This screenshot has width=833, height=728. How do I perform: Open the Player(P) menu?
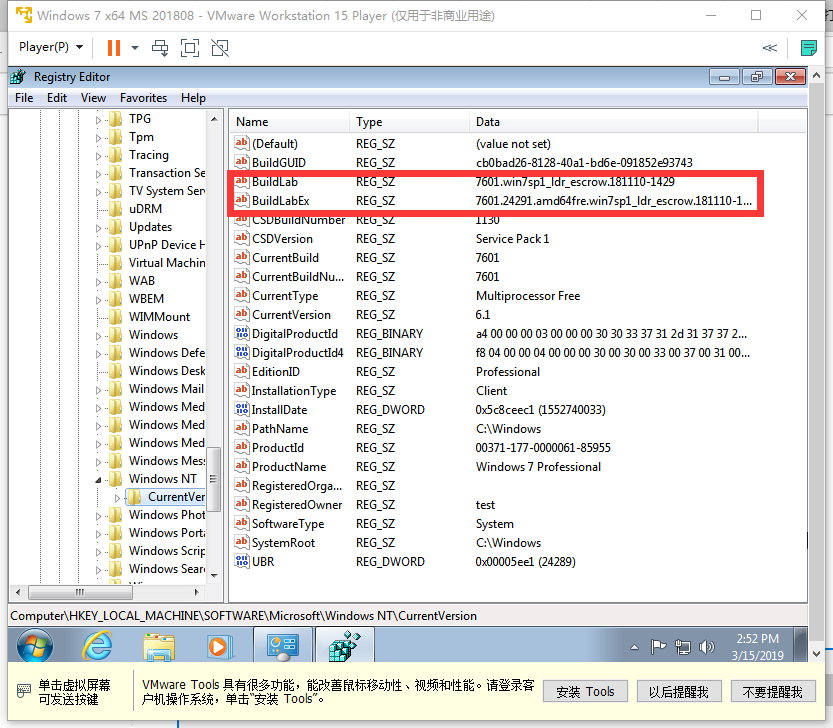51,47
